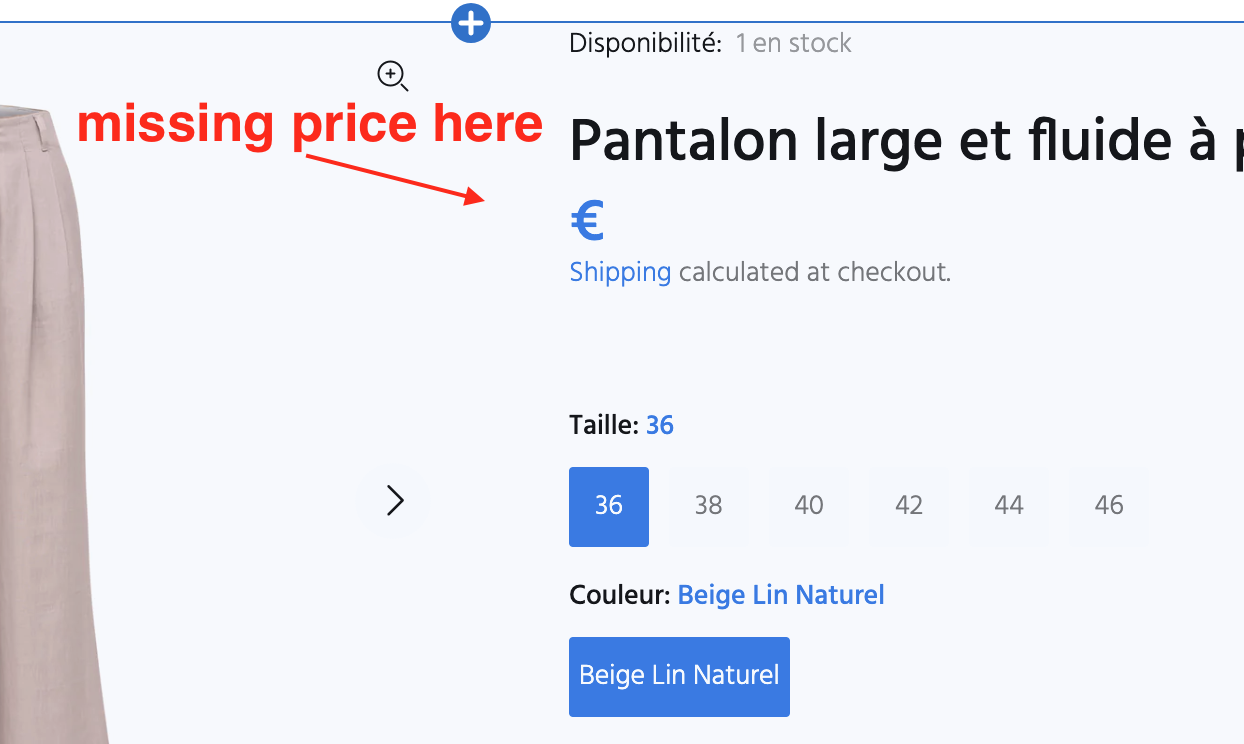Viewport: 1244px width, 744px height.
Task: Select the Beige Lin Naturel color button
Action: point(679,676)
